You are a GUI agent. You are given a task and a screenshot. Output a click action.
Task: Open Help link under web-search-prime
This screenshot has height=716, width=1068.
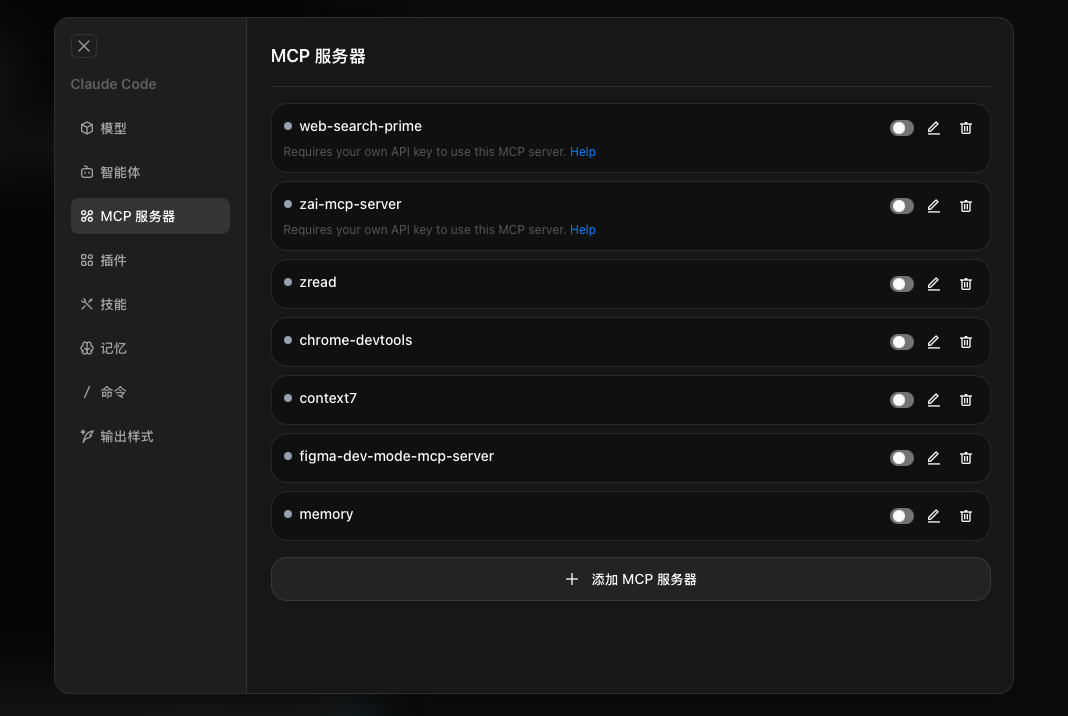click(582, 152)
